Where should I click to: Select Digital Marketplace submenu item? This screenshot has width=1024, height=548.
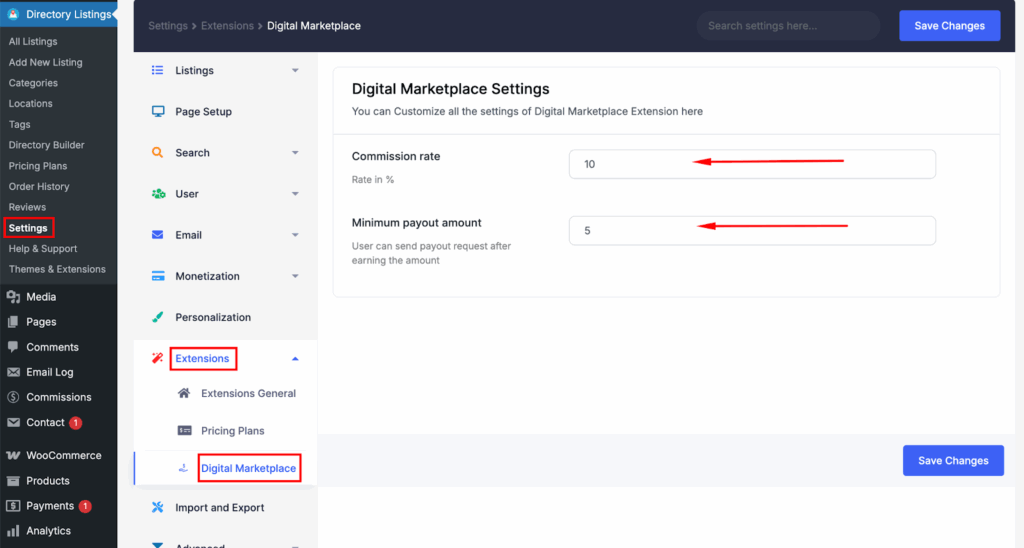pos(248,468)
